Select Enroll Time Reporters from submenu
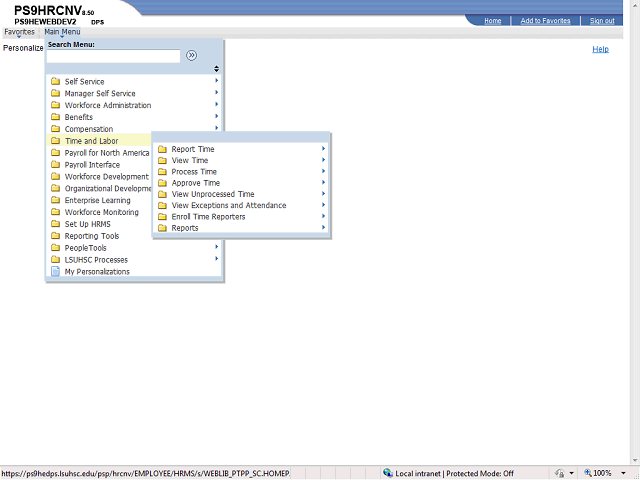This screenshot has width=640, height=480. 208,217
